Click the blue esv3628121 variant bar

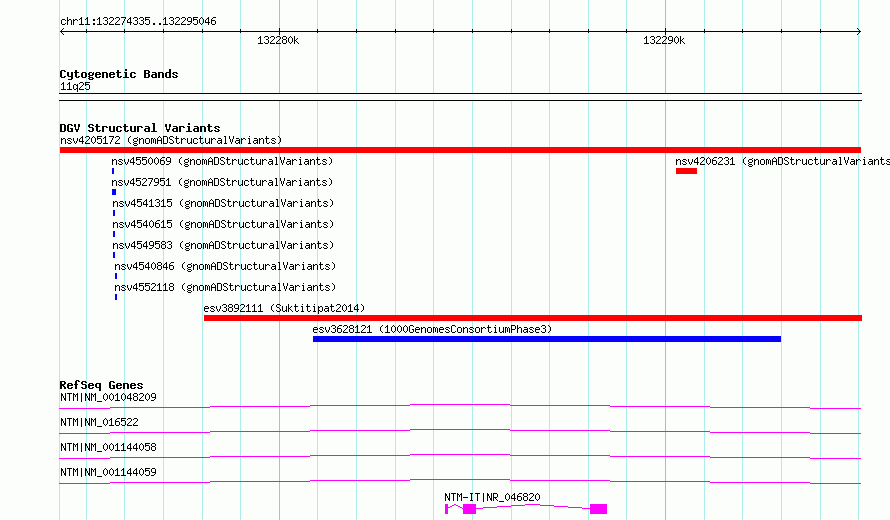547,339
